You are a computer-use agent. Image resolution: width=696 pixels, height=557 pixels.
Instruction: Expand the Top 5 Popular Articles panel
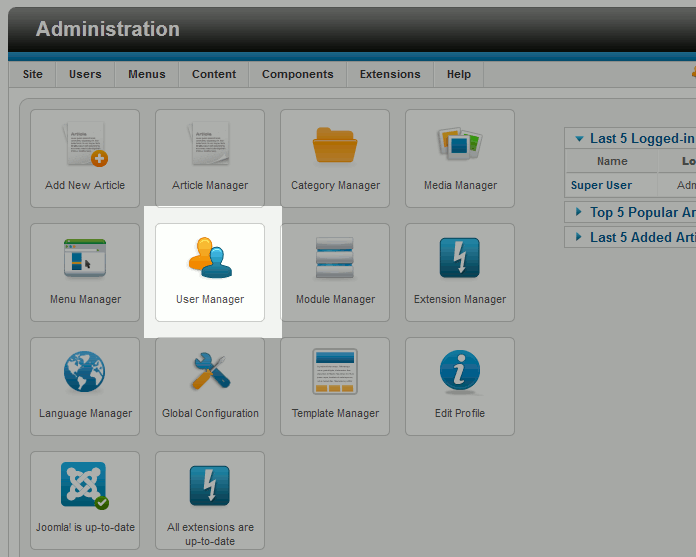[x=630, y=212]
